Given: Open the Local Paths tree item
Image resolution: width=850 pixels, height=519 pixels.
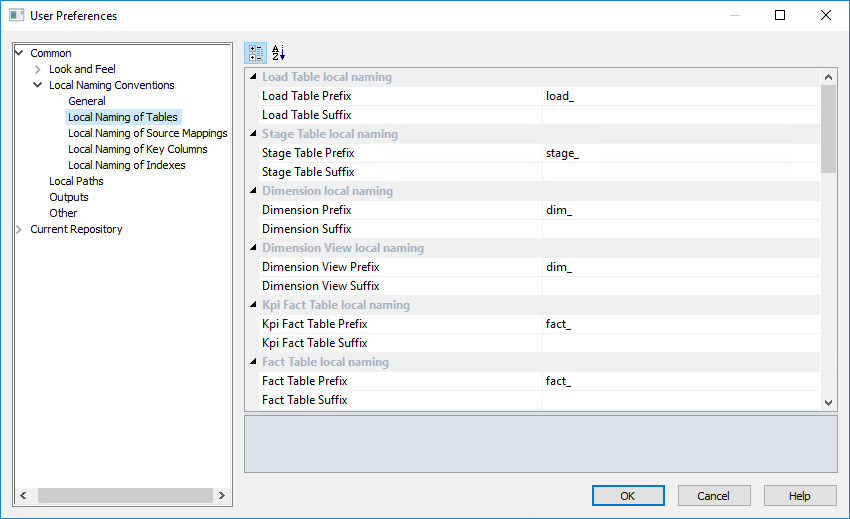Looking at the screenshot, I should (76, 181).
